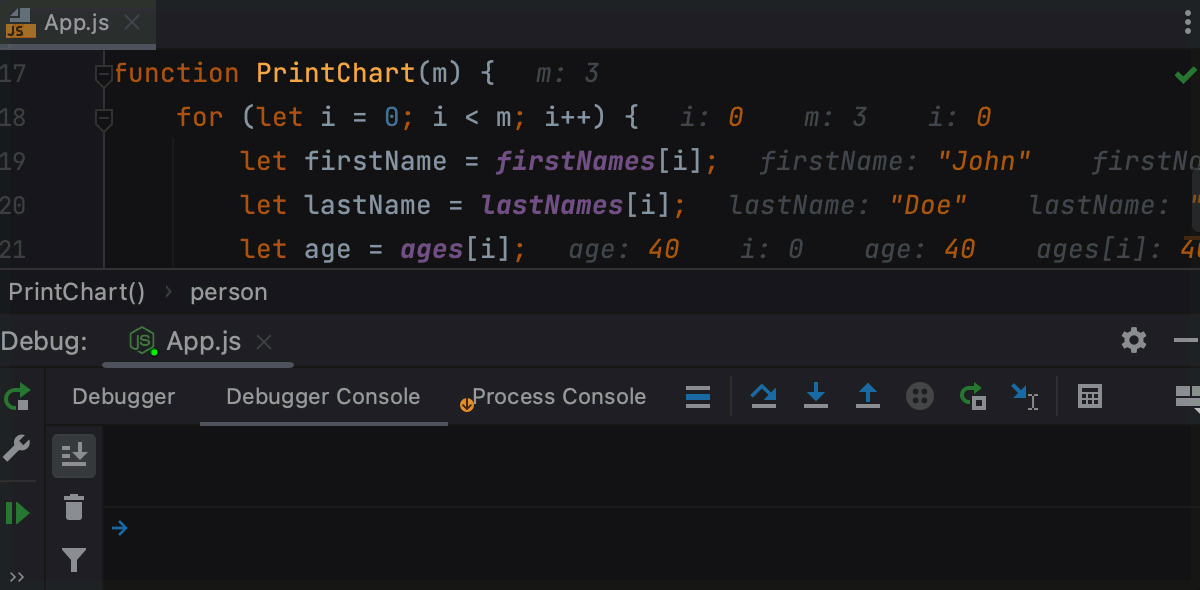Click the Step Over debugger icon

pyautogui.click(x=764, y=397)
